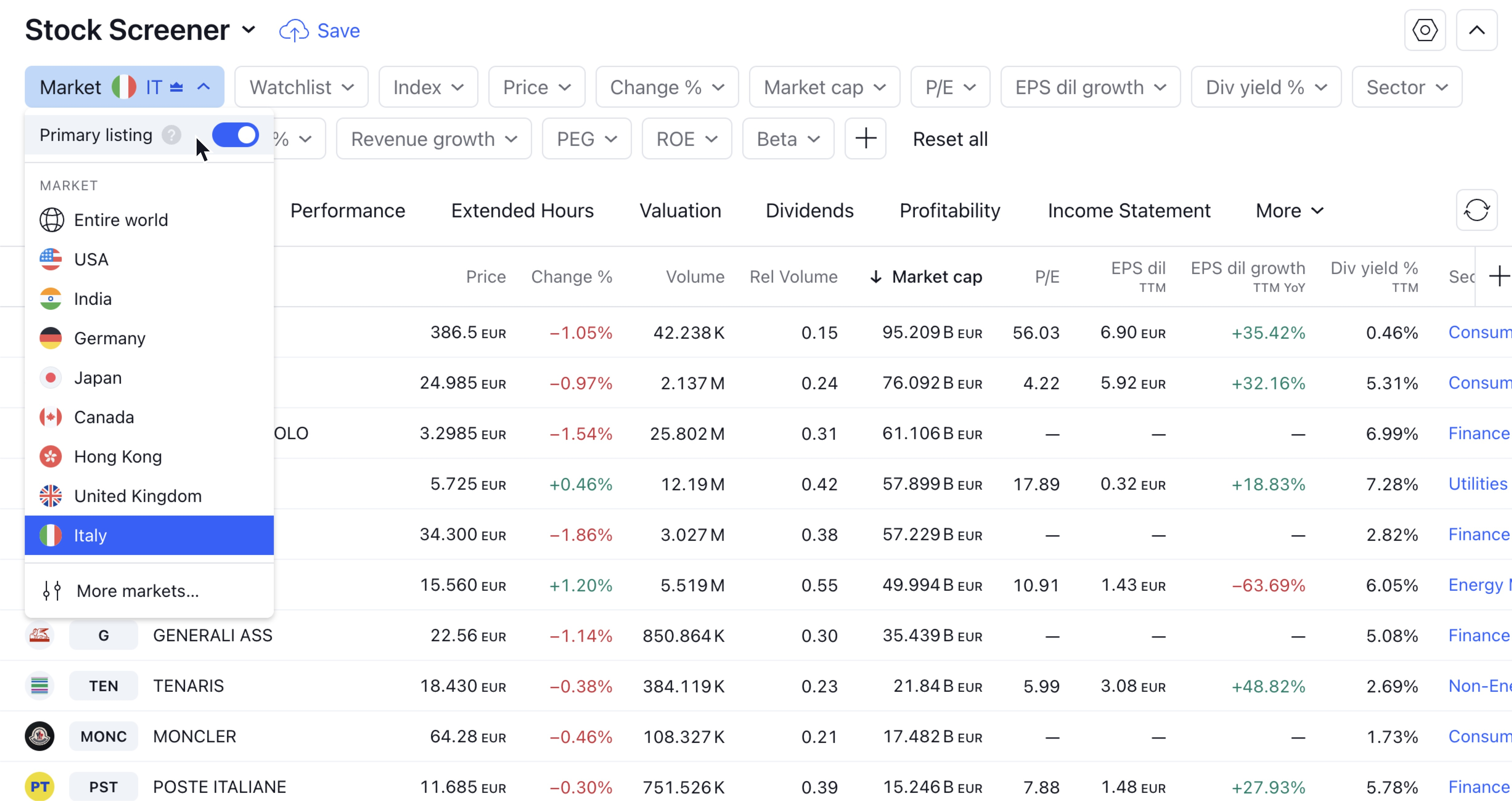Click the refresh data icon
Screen dimensions: 1512x801
click(1476, 210)
